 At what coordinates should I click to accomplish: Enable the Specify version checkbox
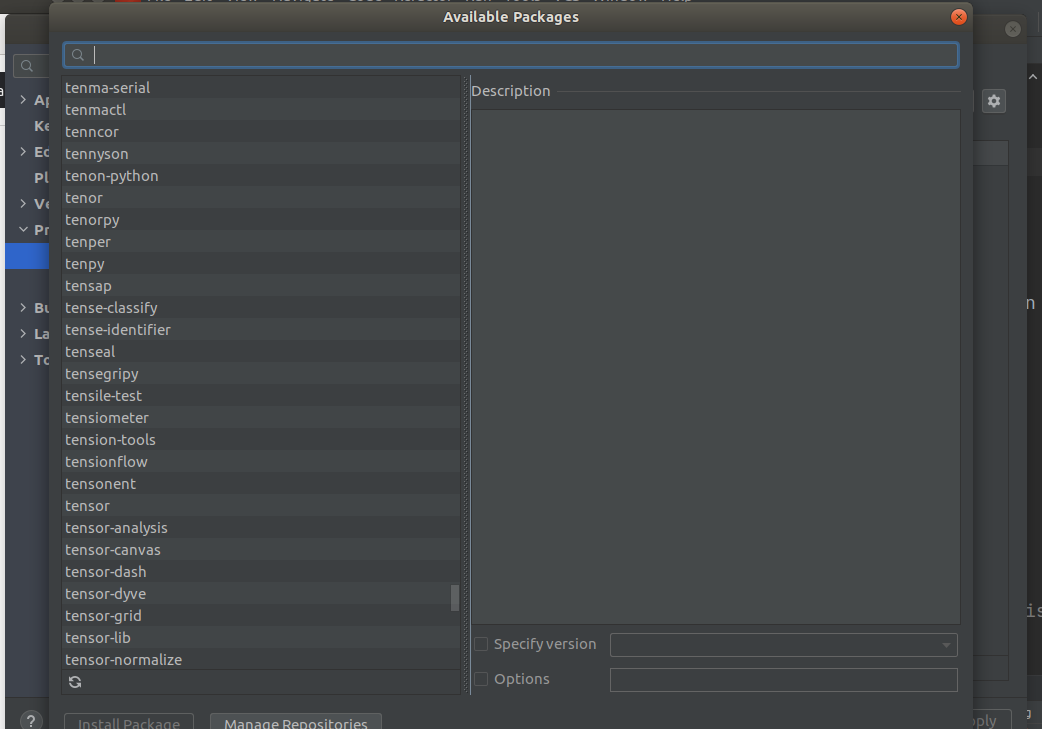[481, 645]
